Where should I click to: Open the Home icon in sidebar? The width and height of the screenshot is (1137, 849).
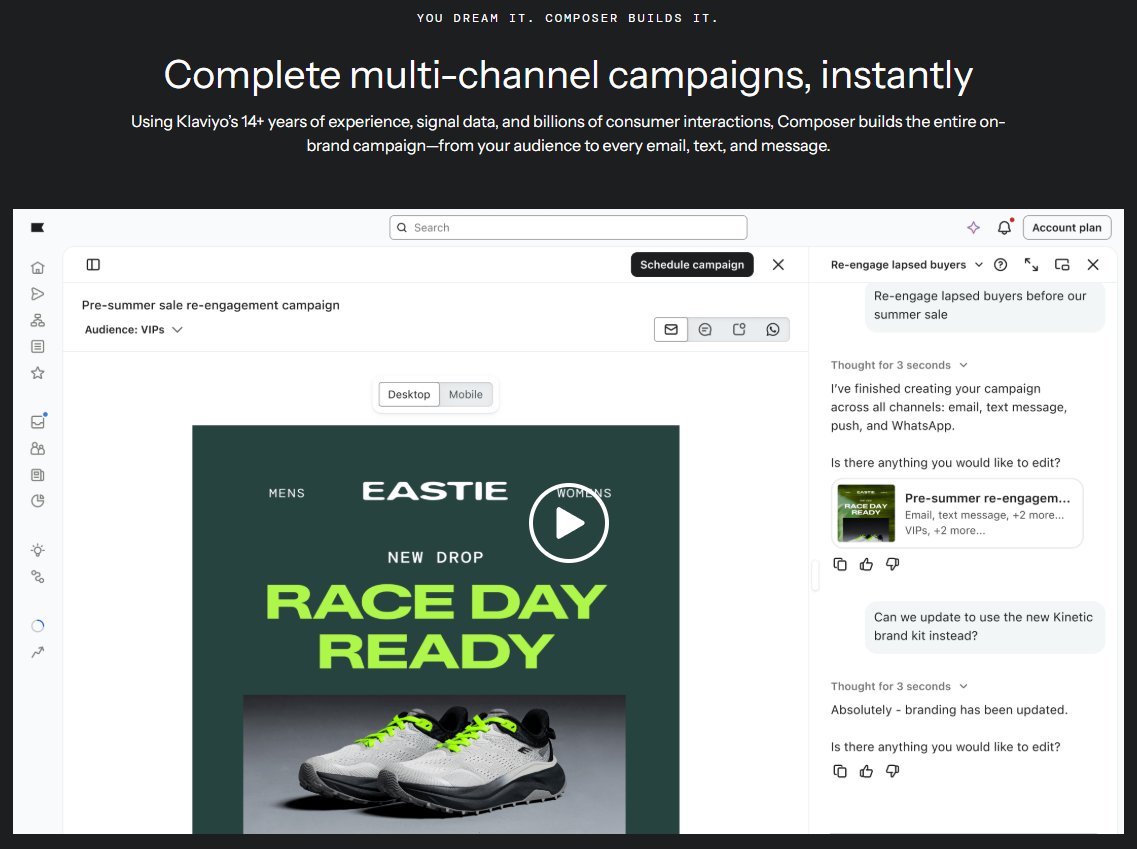tap(38, 268)
